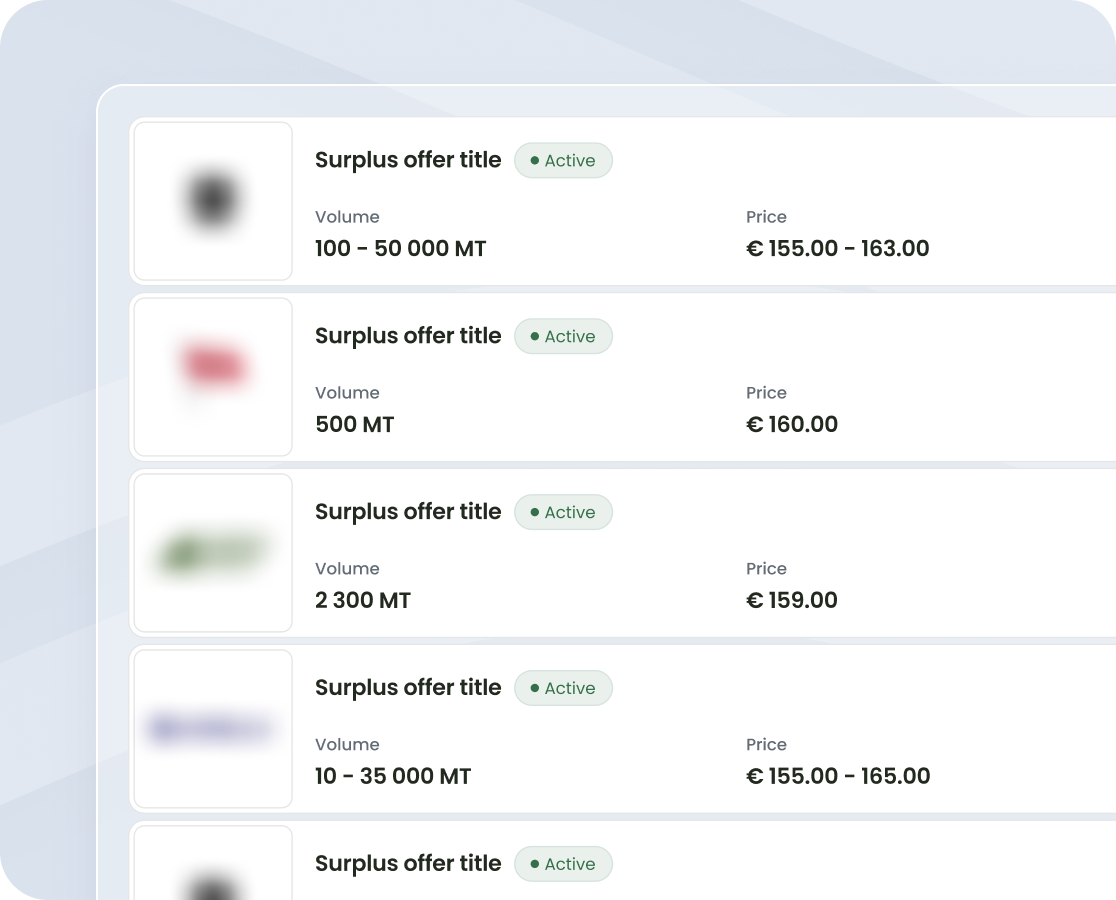Click Active badge on the 500 MT offer
Viewport: 1116px width, 900px height.
[563, 337]
